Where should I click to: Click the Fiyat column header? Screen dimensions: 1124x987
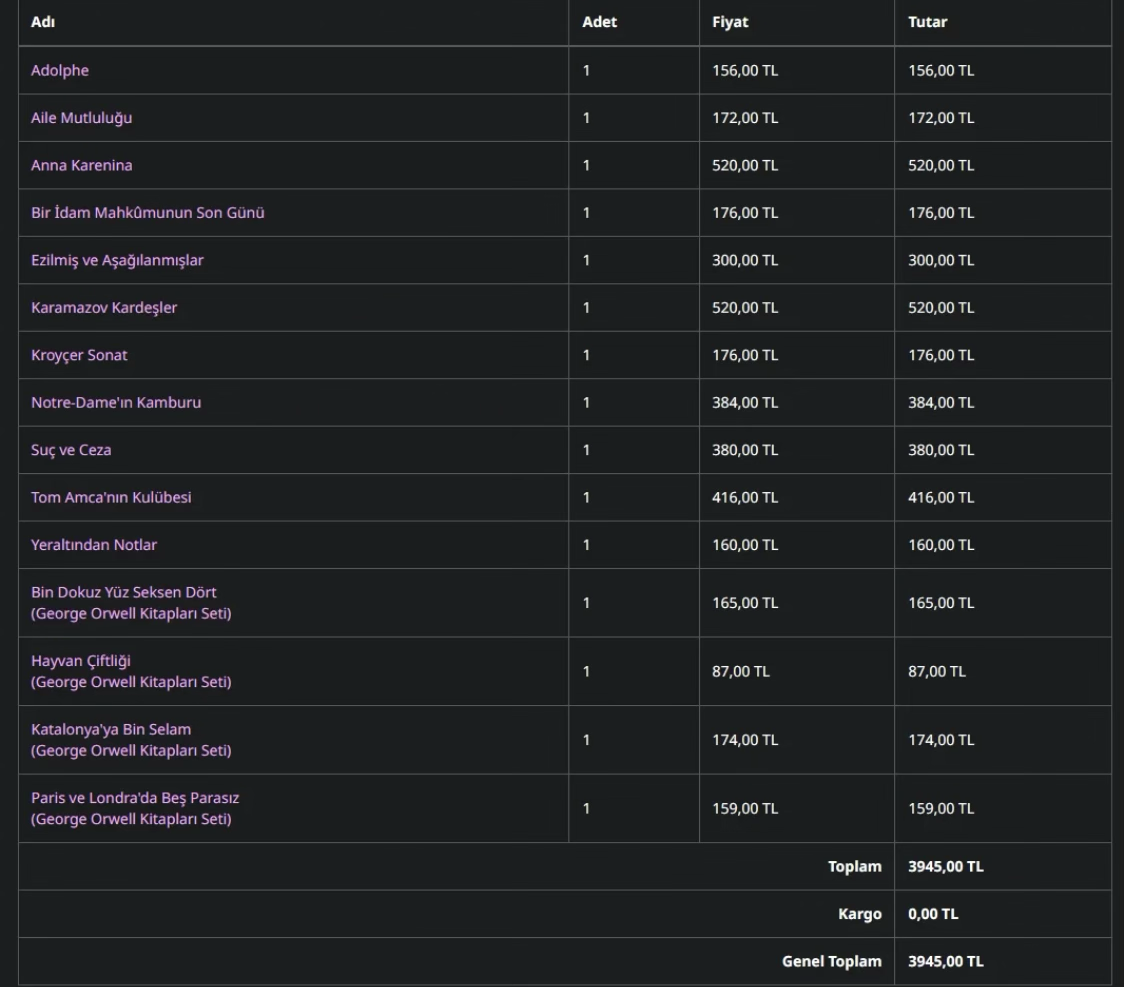[x=730, y=22]
